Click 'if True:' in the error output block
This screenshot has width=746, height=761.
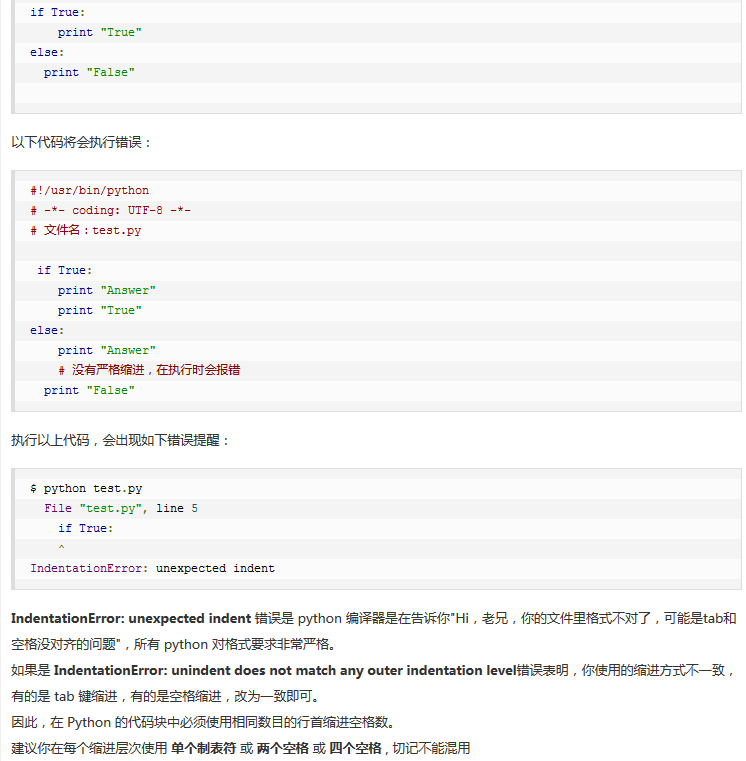click(x=85, y=528)
